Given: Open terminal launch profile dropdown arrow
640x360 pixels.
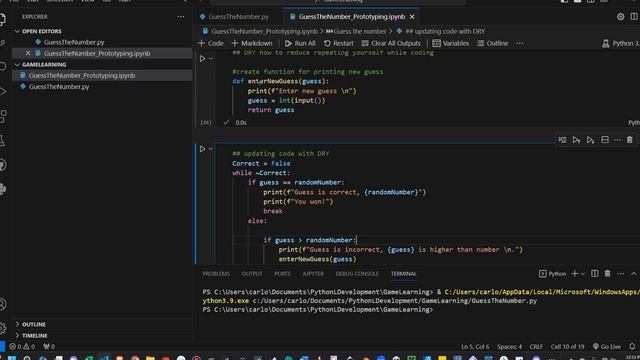Looking at the screenshot, I should (583, 274).
